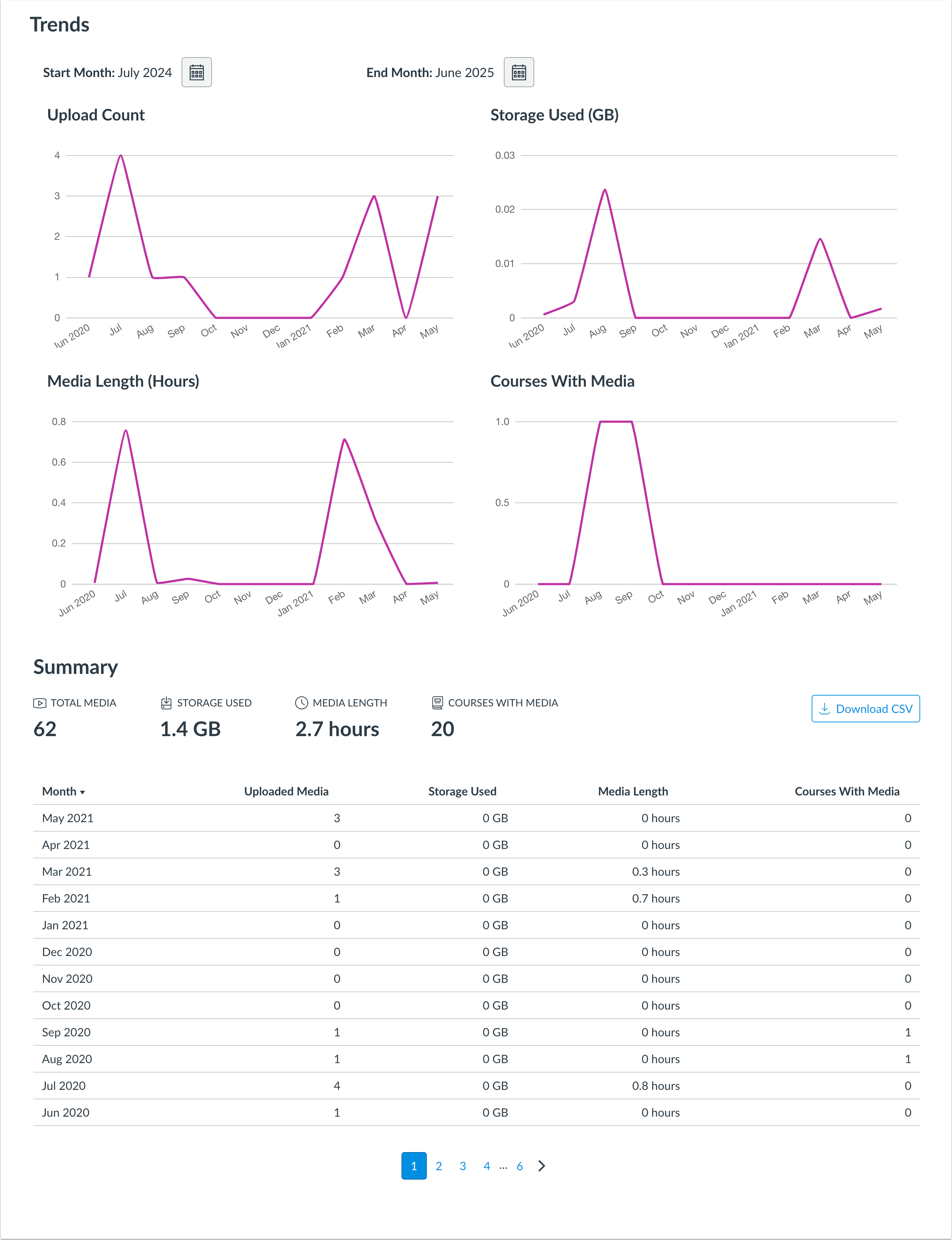952x1240 pixels.
Task: Click the Storage Used download-tray icon
Action: [165, 703]
